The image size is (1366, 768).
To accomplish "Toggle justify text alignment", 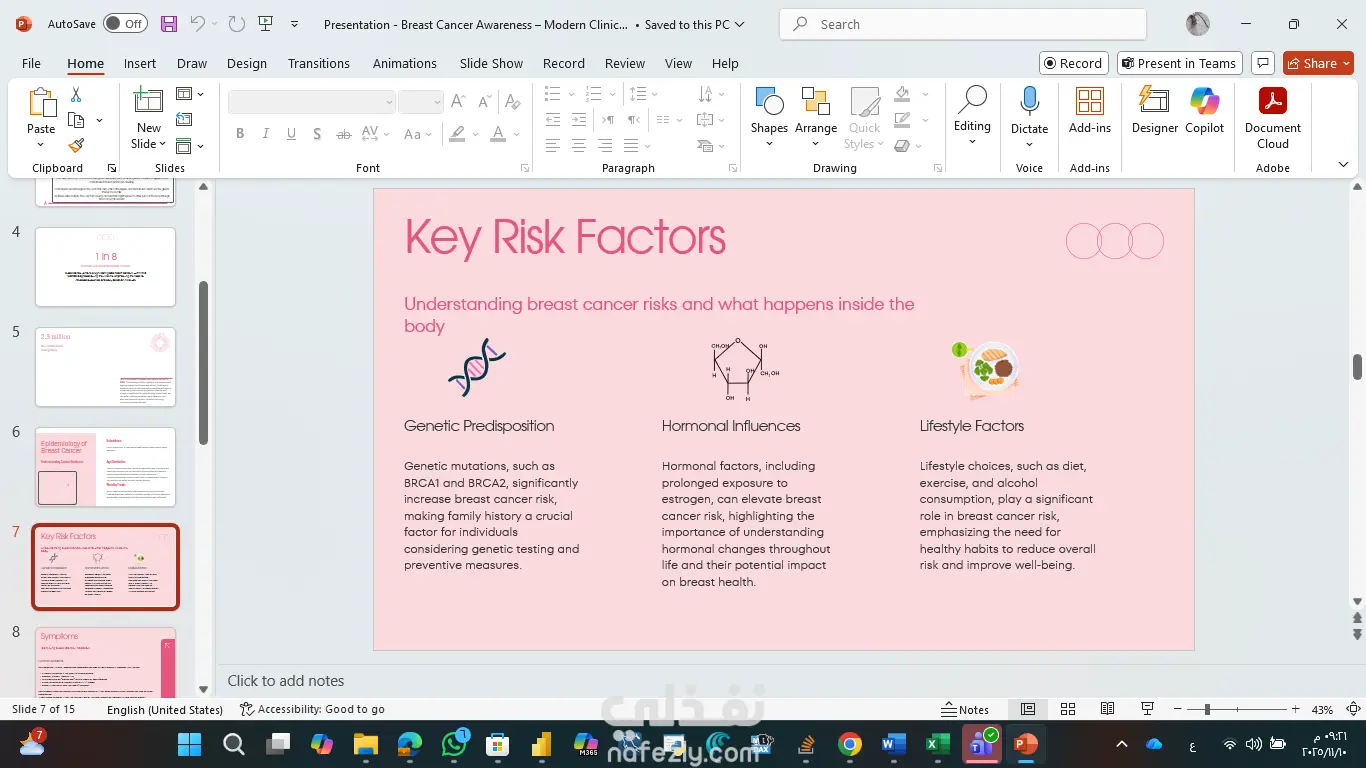I will click(632, 145).
